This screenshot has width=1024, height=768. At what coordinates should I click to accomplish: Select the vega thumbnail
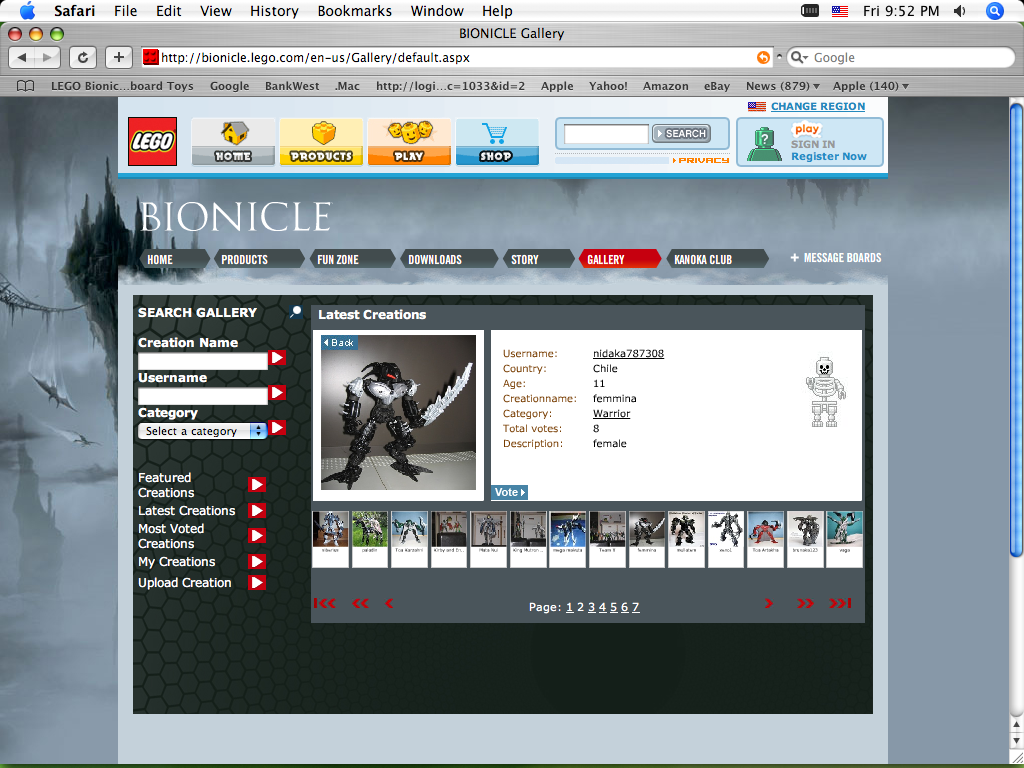(844, 539)
